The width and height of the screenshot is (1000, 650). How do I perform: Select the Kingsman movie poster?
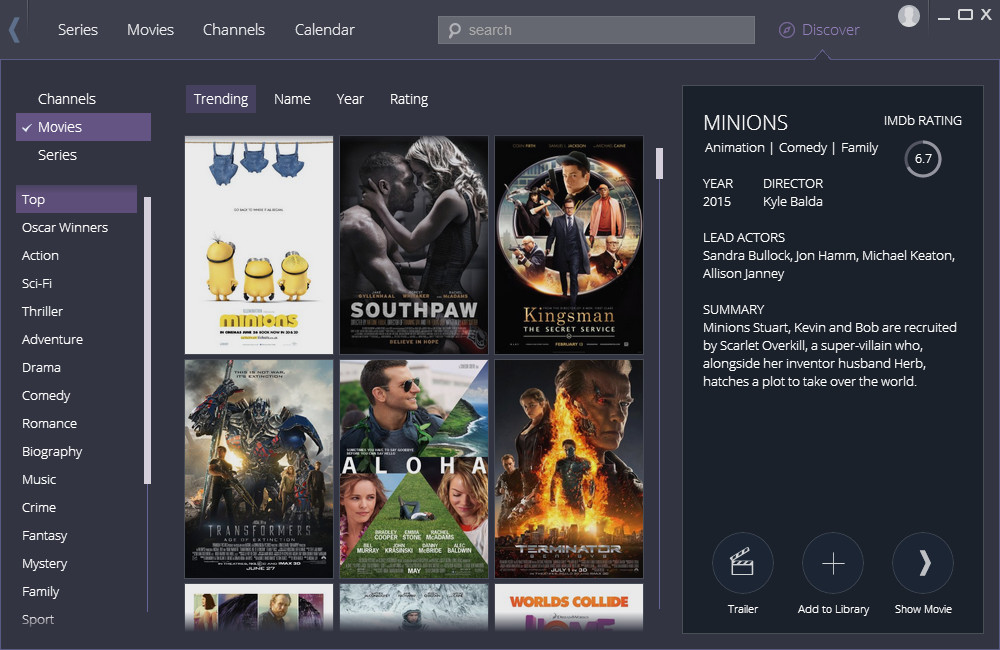[569, 245]
